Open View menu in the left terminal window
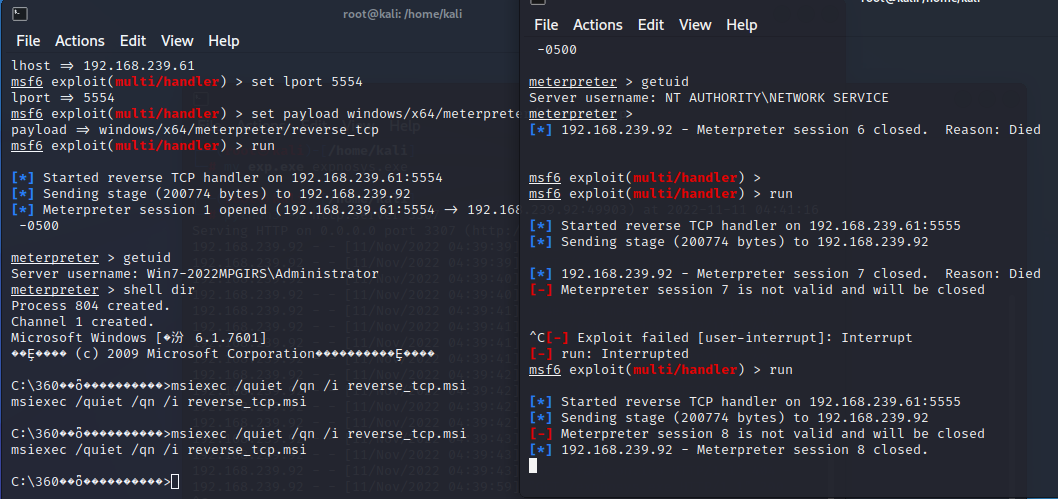Screen dimensions: 1058x499 pos(177,41)
